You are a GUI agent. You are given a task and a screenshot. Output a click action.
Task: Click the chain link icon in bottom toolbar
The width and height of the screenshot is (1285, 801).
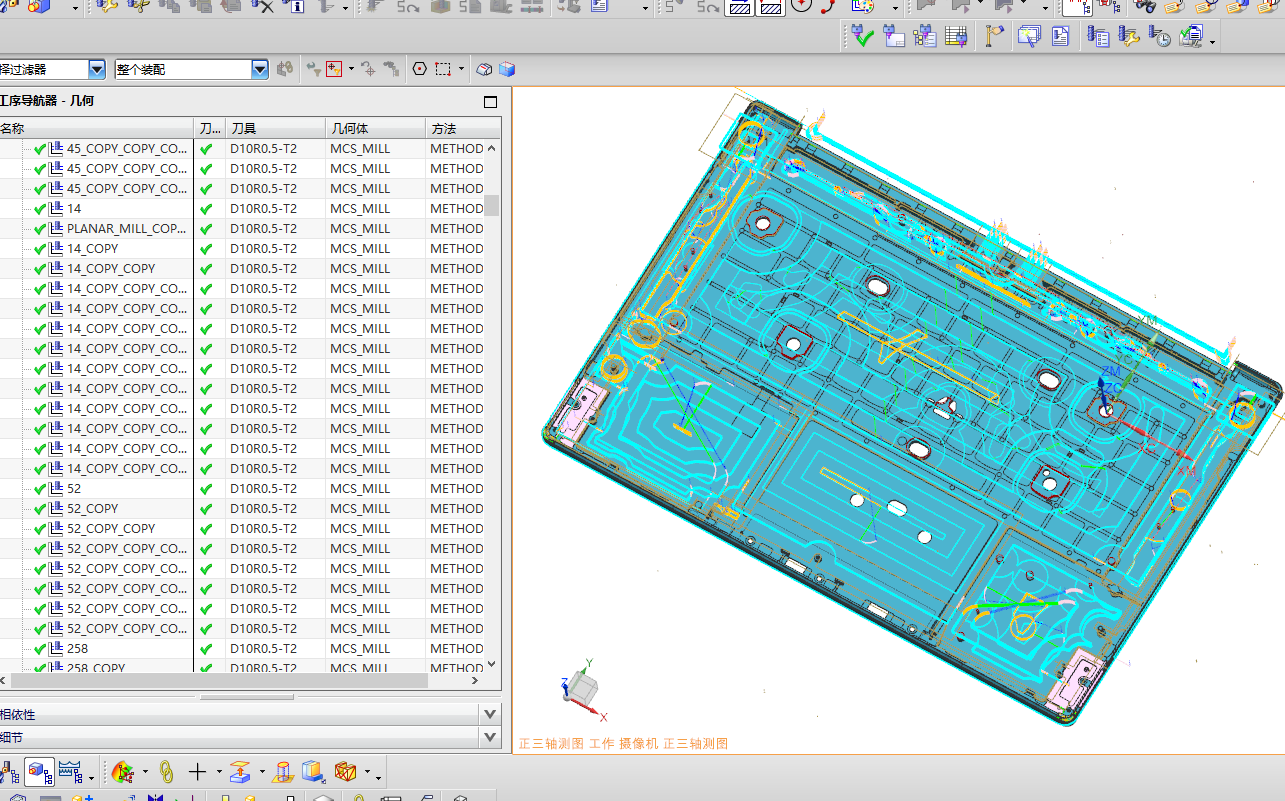coord(167,772)
